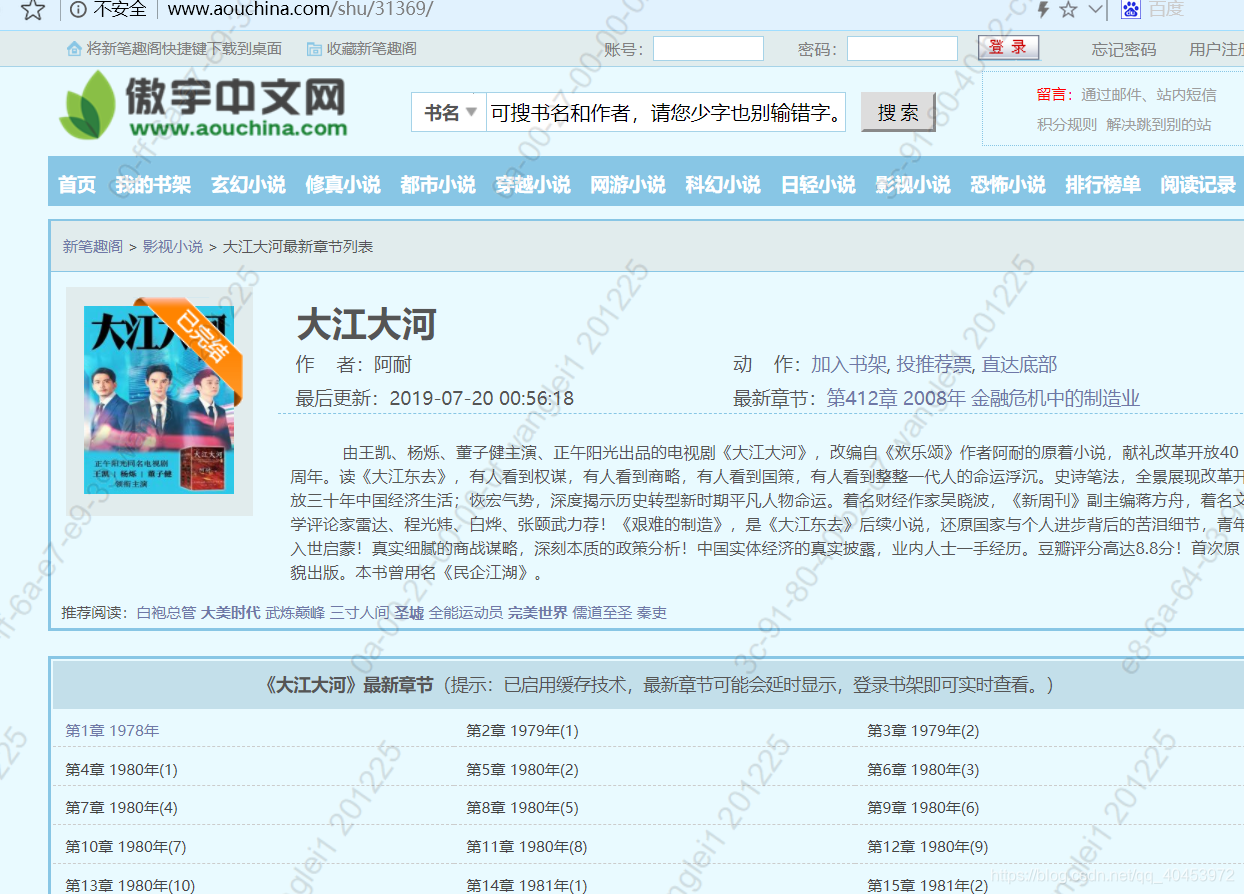
Task: Focus the 密码 input field
Action: (902, 48)
